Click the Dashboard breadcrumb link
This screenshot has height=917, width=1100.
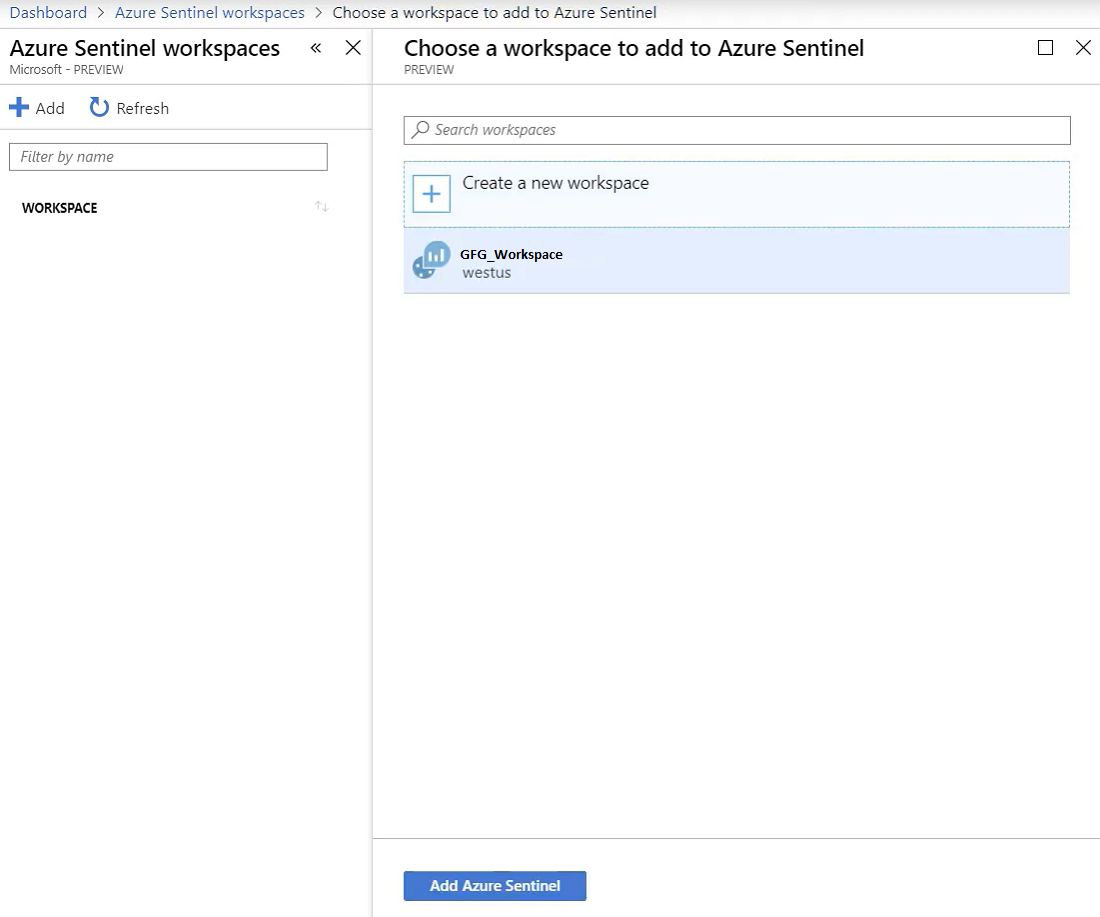[x=48, y=13]
